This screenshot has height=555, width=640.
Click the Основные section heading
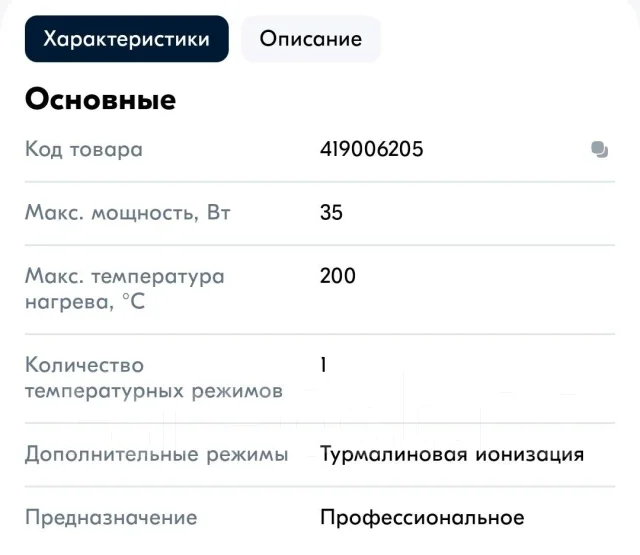point(100,99)
